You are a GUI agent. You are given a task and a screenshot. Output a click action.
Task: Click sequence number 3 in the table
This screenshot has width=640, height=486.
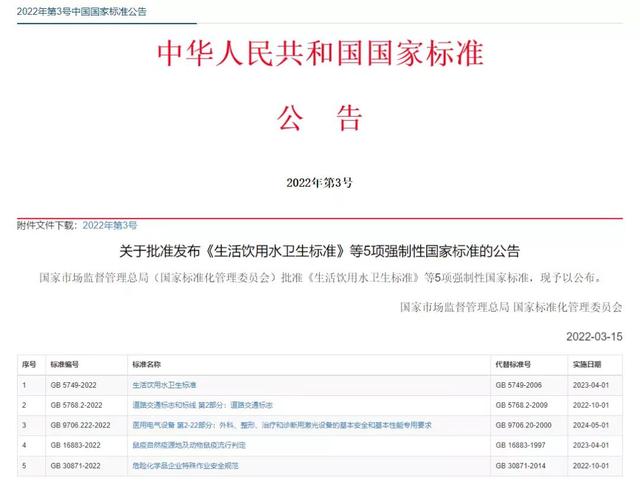point(24,425)
